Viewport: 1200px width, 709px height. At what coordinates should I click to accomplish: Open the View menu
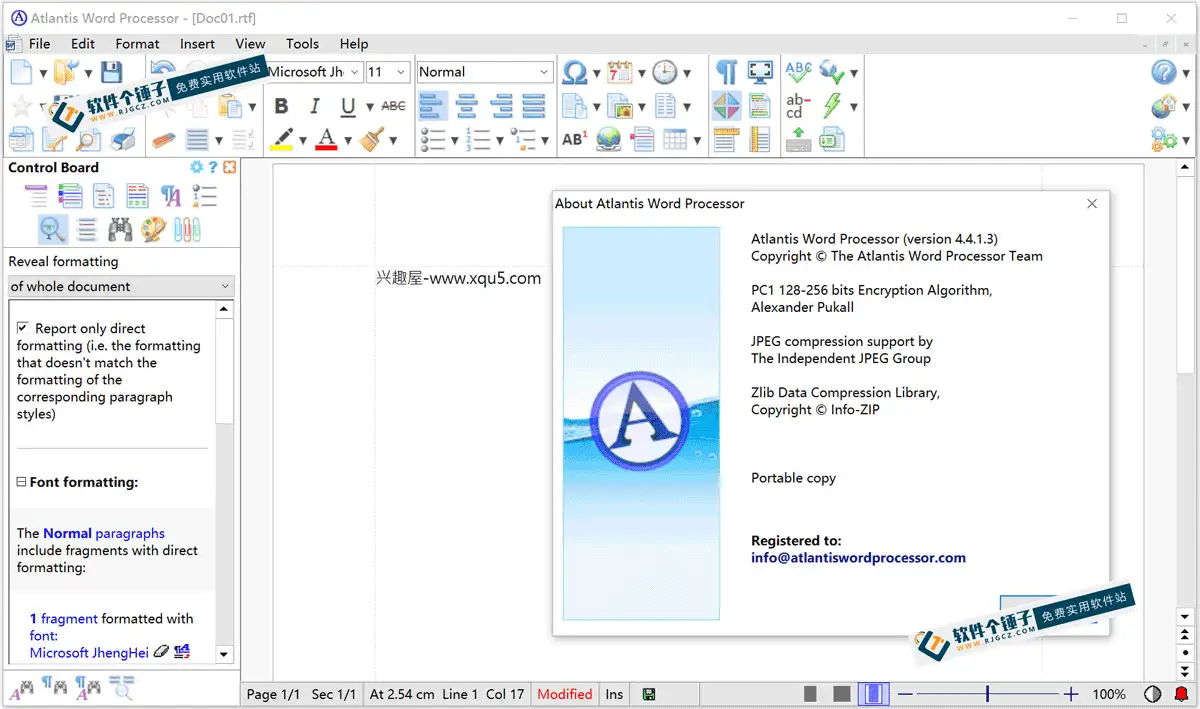(x=250, y=44)
